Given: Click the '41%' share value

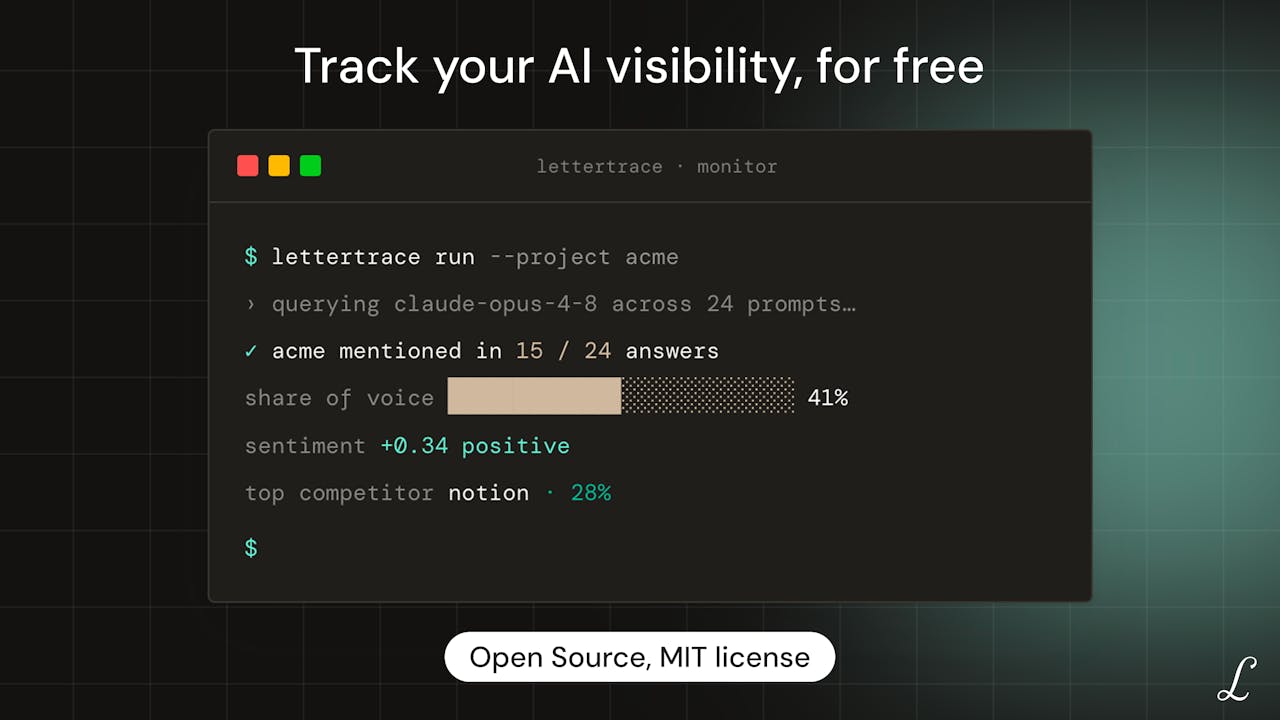Looking at the screenshot, I should tap(828, 398).
